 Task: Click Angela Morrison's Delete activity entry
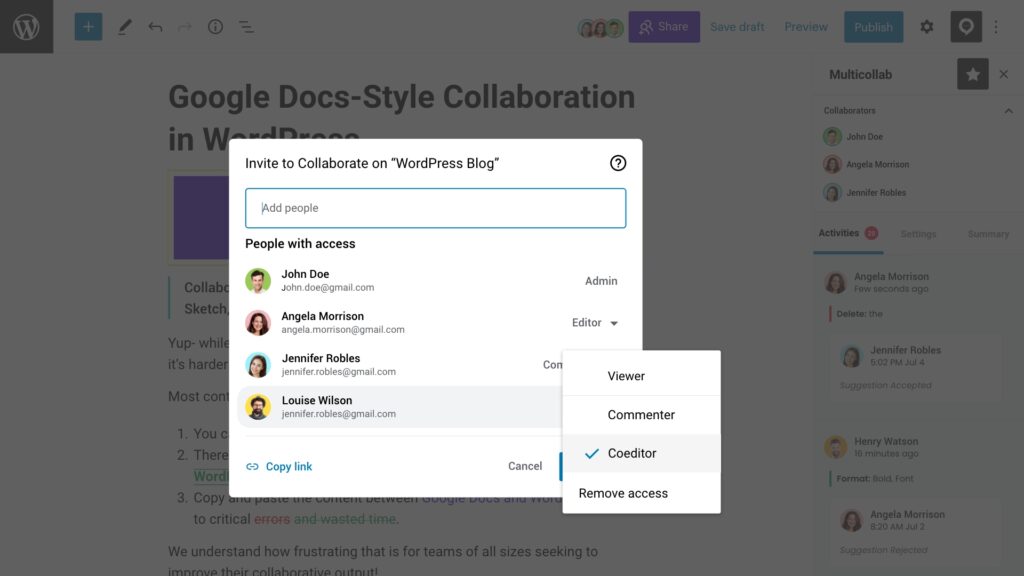(x=859, y=314)
